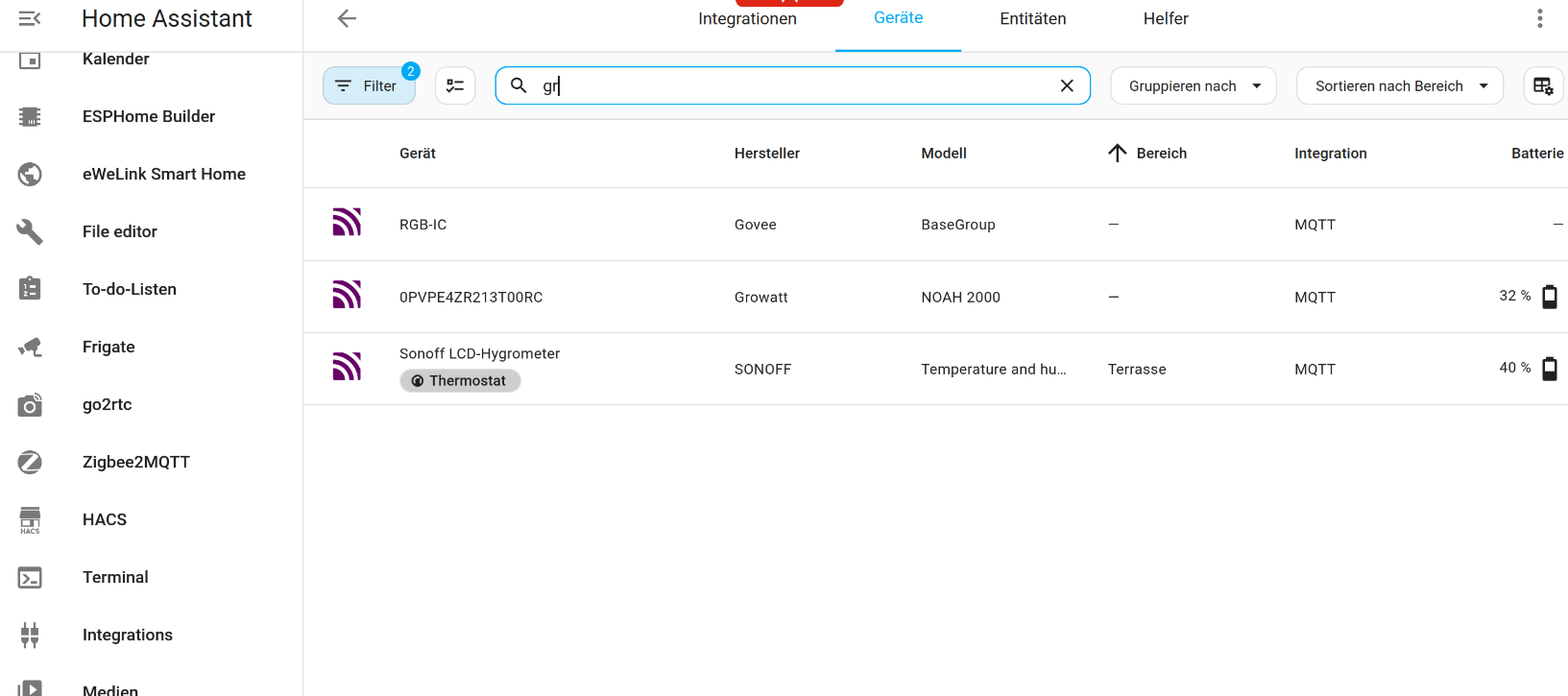Switch to the Entitäten tab

pyautogui.click(x=1033, y=19)
